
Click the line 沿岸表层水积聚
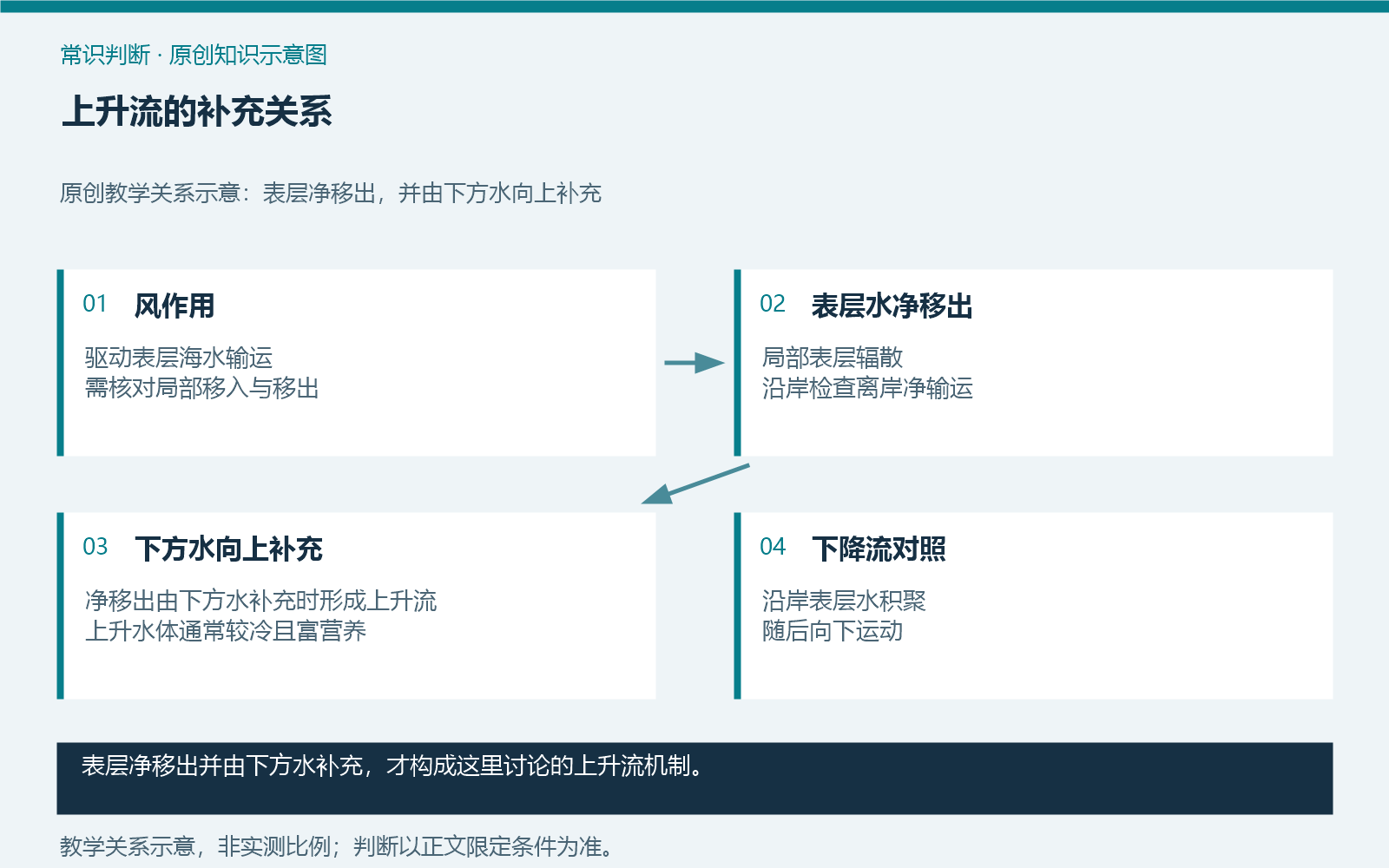pos(844,600)
